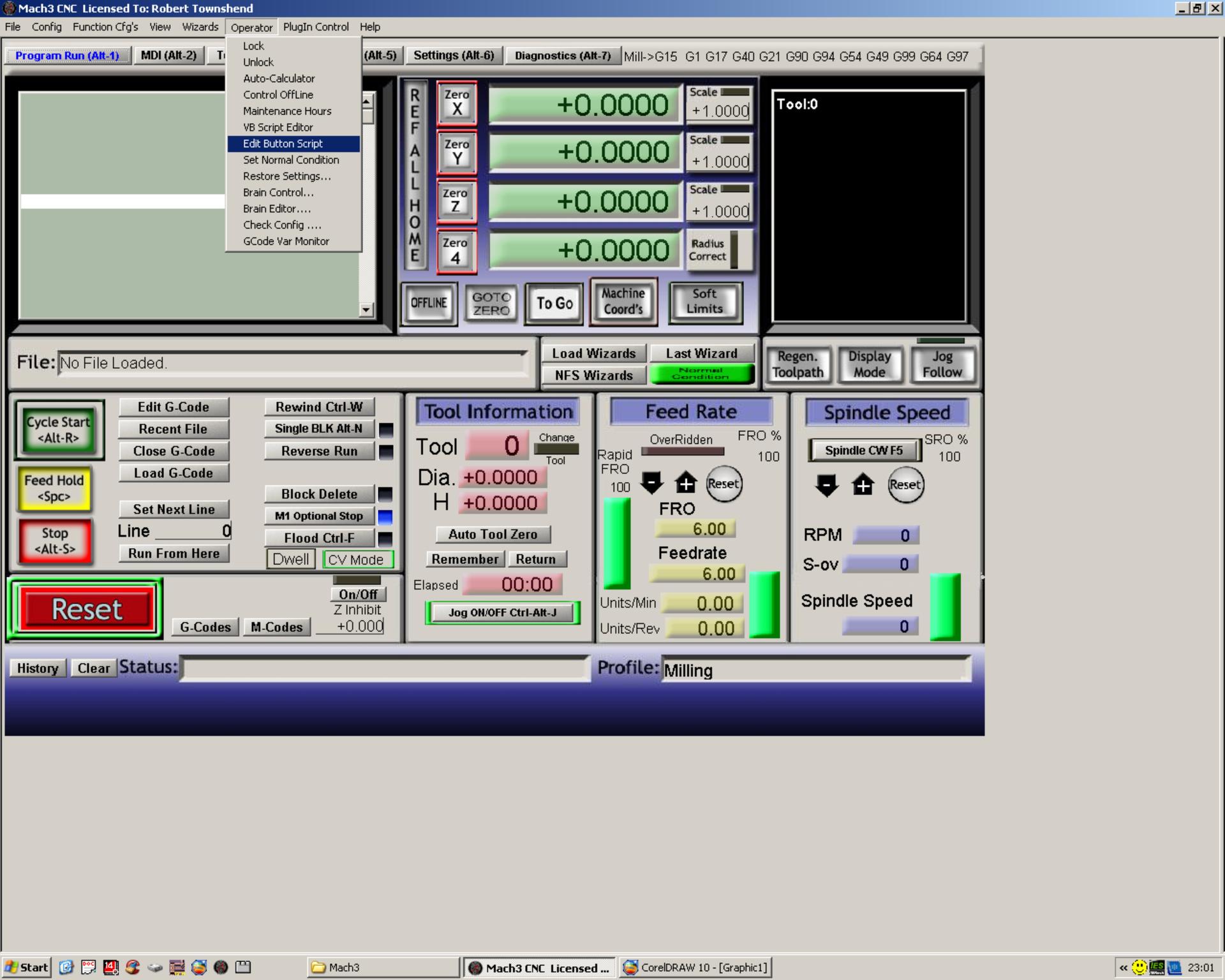Screen dimensions: 1225x980
Task: Click the Load G-Code button
Action: [173, 473]
